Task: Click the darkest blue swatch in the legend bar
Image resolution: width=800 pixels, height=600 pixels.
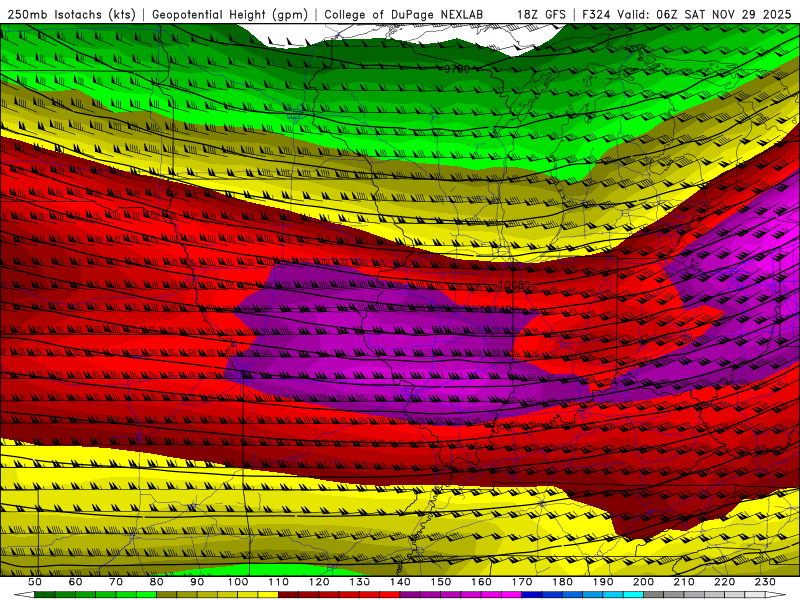Action: [532, 595]
